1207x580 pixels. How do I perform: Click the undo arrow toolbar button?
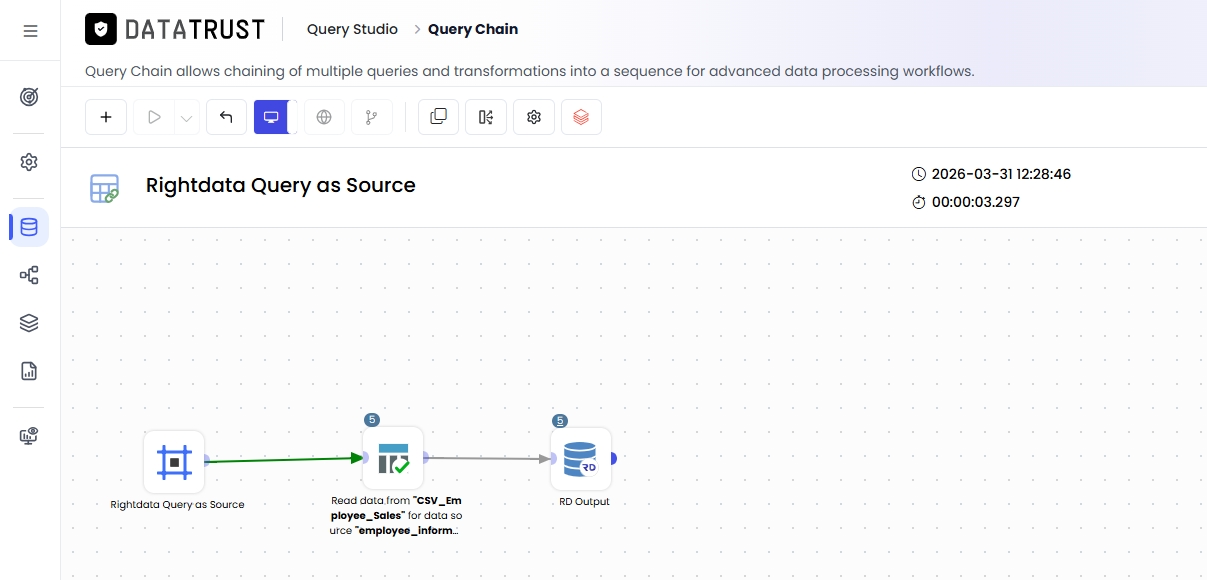click(x=226, y=117)
